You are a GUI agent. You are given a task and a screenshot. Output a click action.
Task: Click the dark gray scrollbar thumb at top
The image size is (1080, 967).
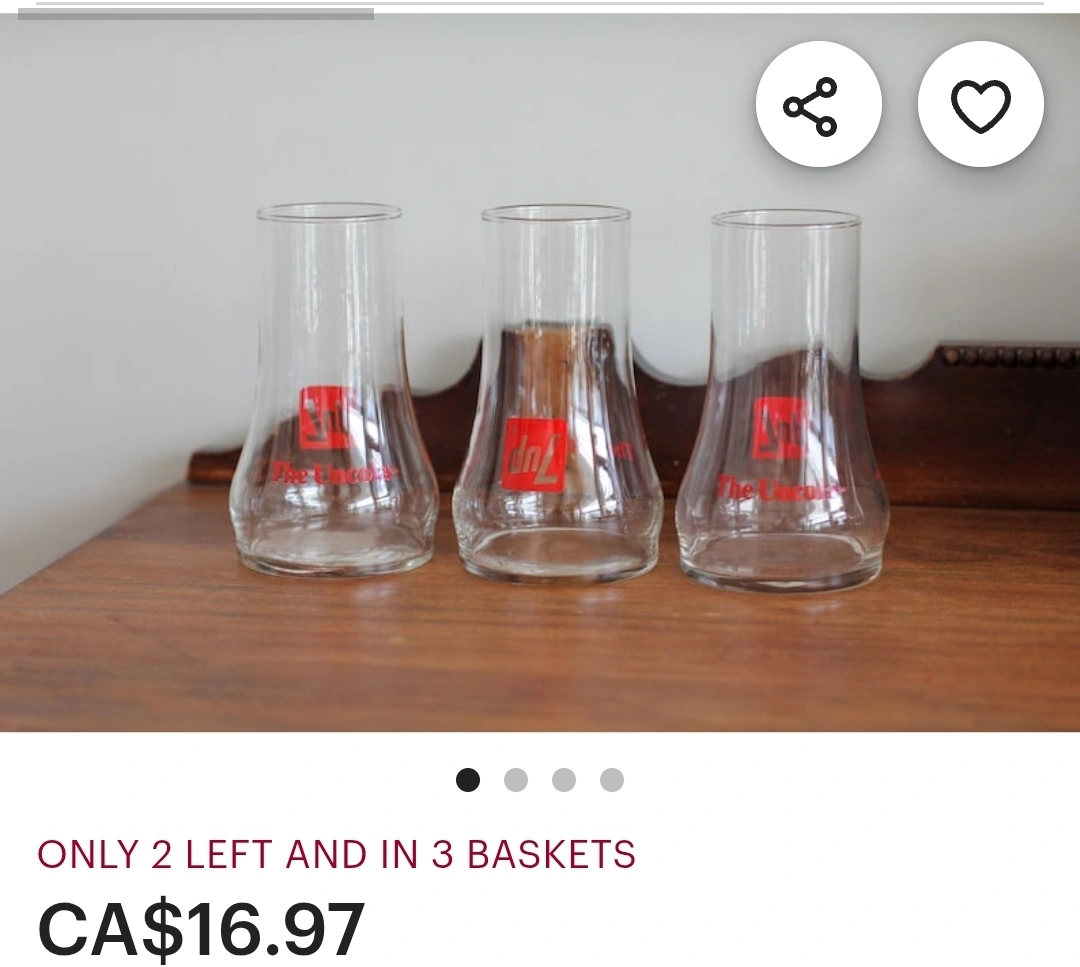coord(196,14)
